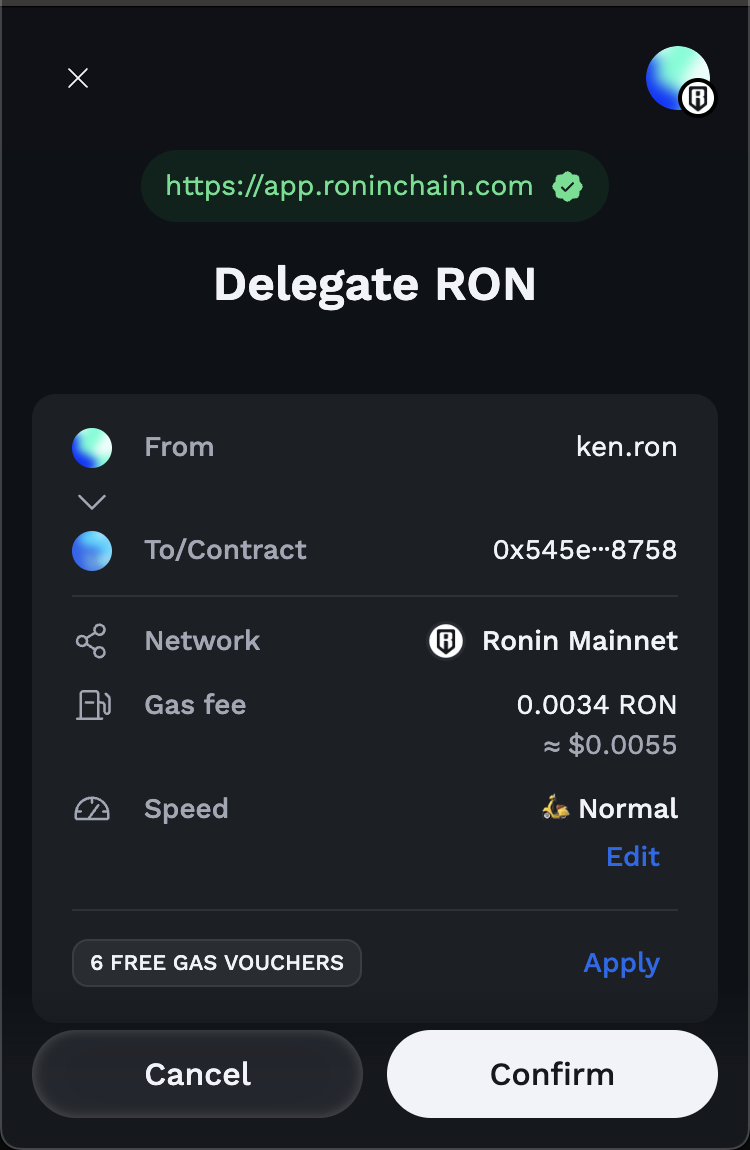Edit the transaction speed setting
Screen dimensions: 750x1150
click(x=633, y=857)
